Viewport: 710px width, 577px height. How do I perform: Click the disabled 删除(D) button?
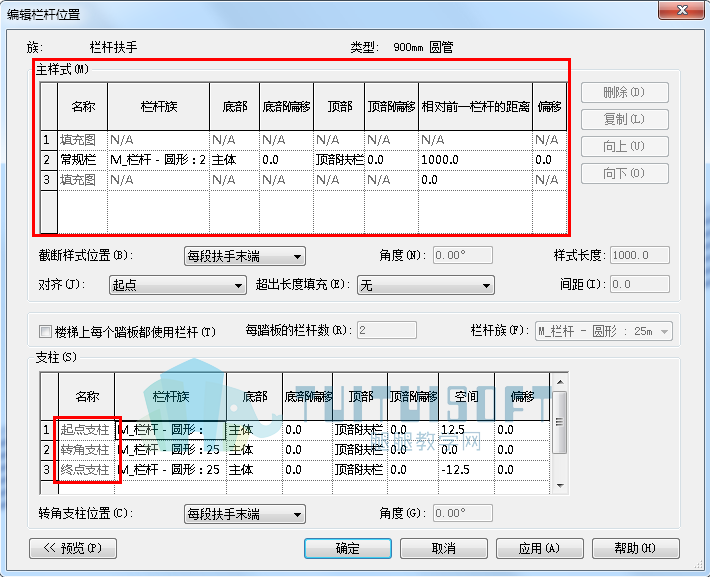point(624,92)
